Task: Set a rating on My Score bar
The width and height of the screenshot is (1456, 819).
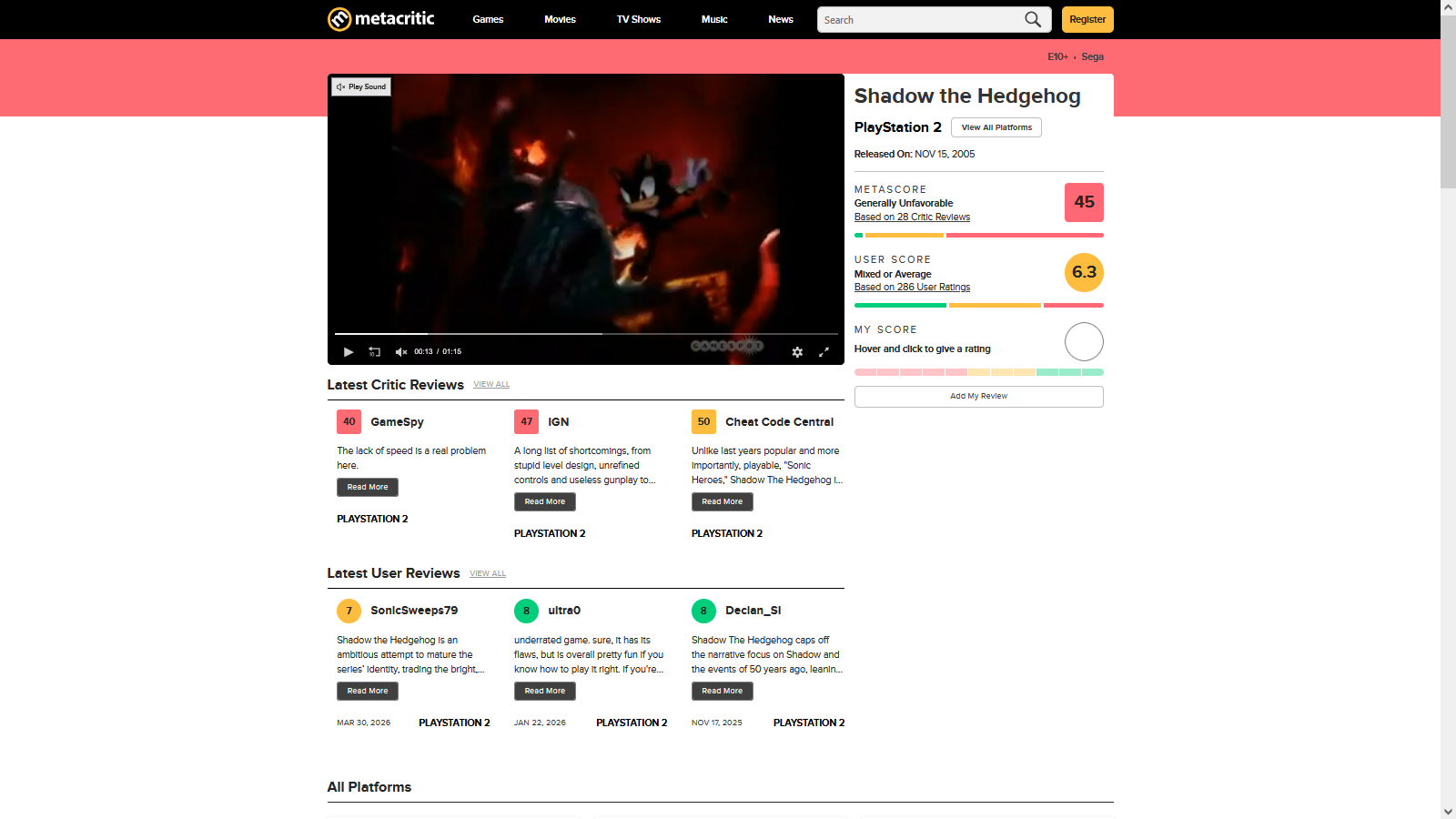Action: [x=979, y=372]
